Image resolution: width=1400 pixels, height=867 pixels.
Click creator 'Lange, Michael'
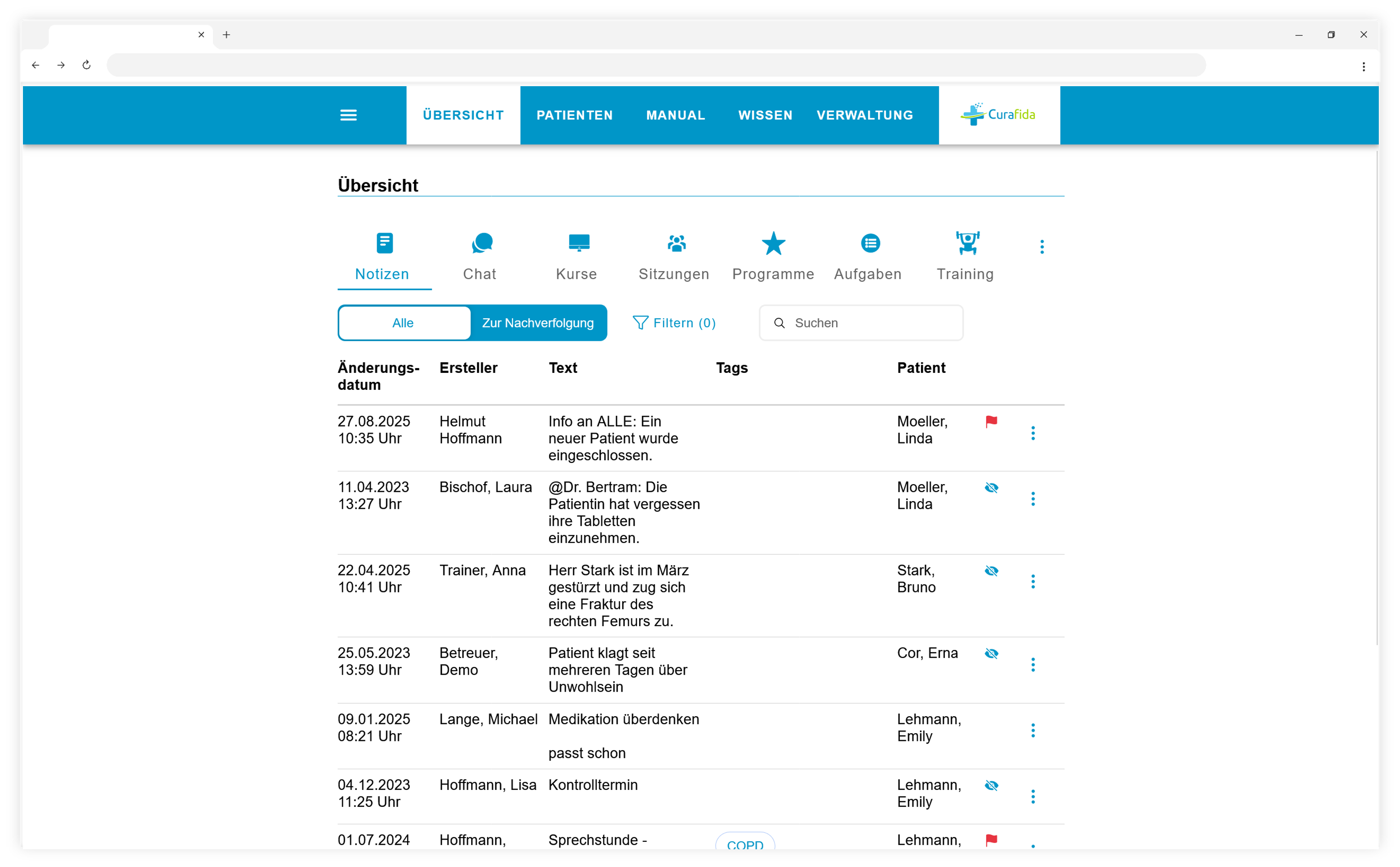pyautogui.click(x=488, y=720)
